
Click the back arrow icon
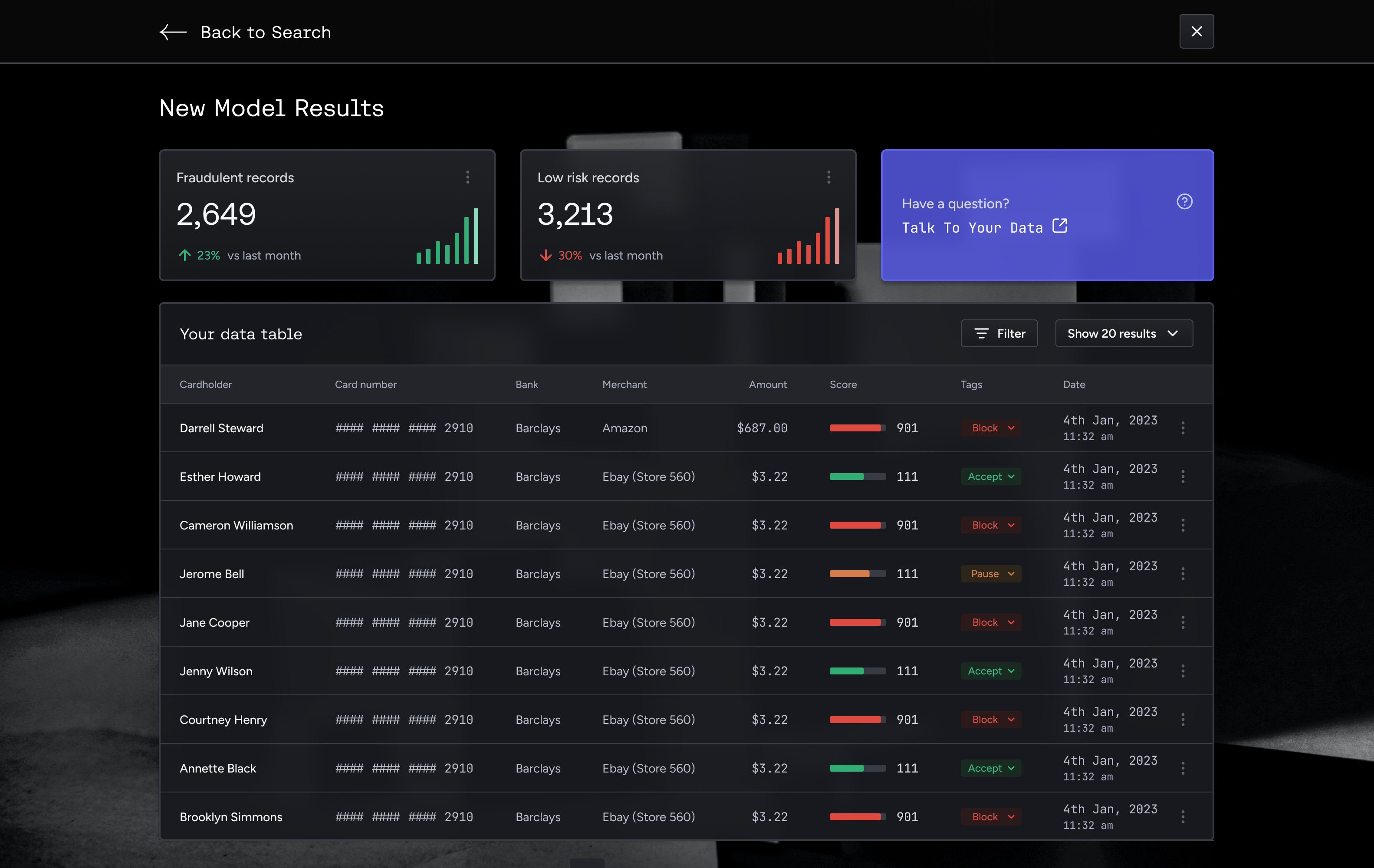click(173, 32)
